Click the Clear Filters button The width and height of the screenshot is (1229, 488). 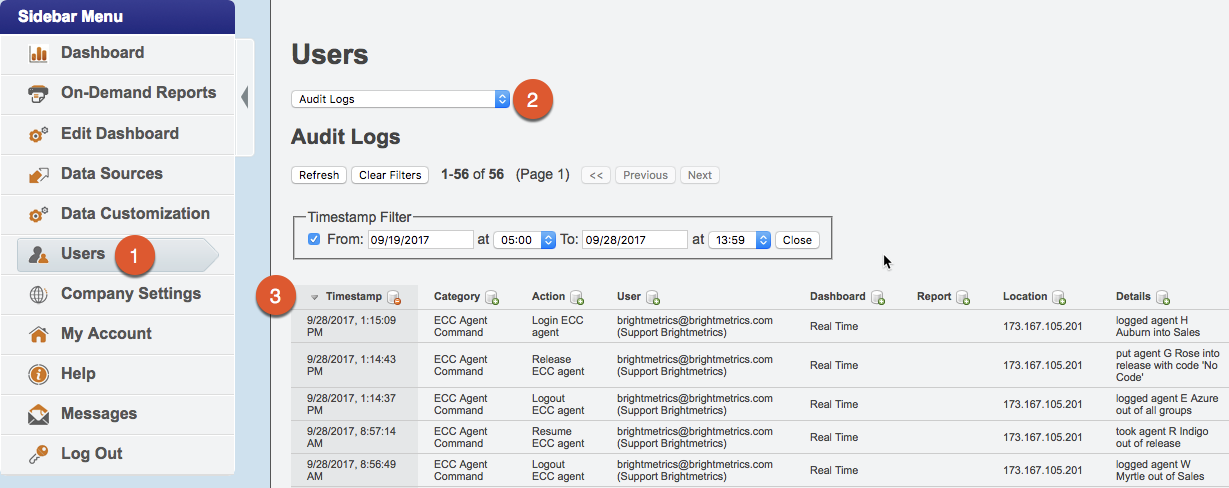[390, 175]
